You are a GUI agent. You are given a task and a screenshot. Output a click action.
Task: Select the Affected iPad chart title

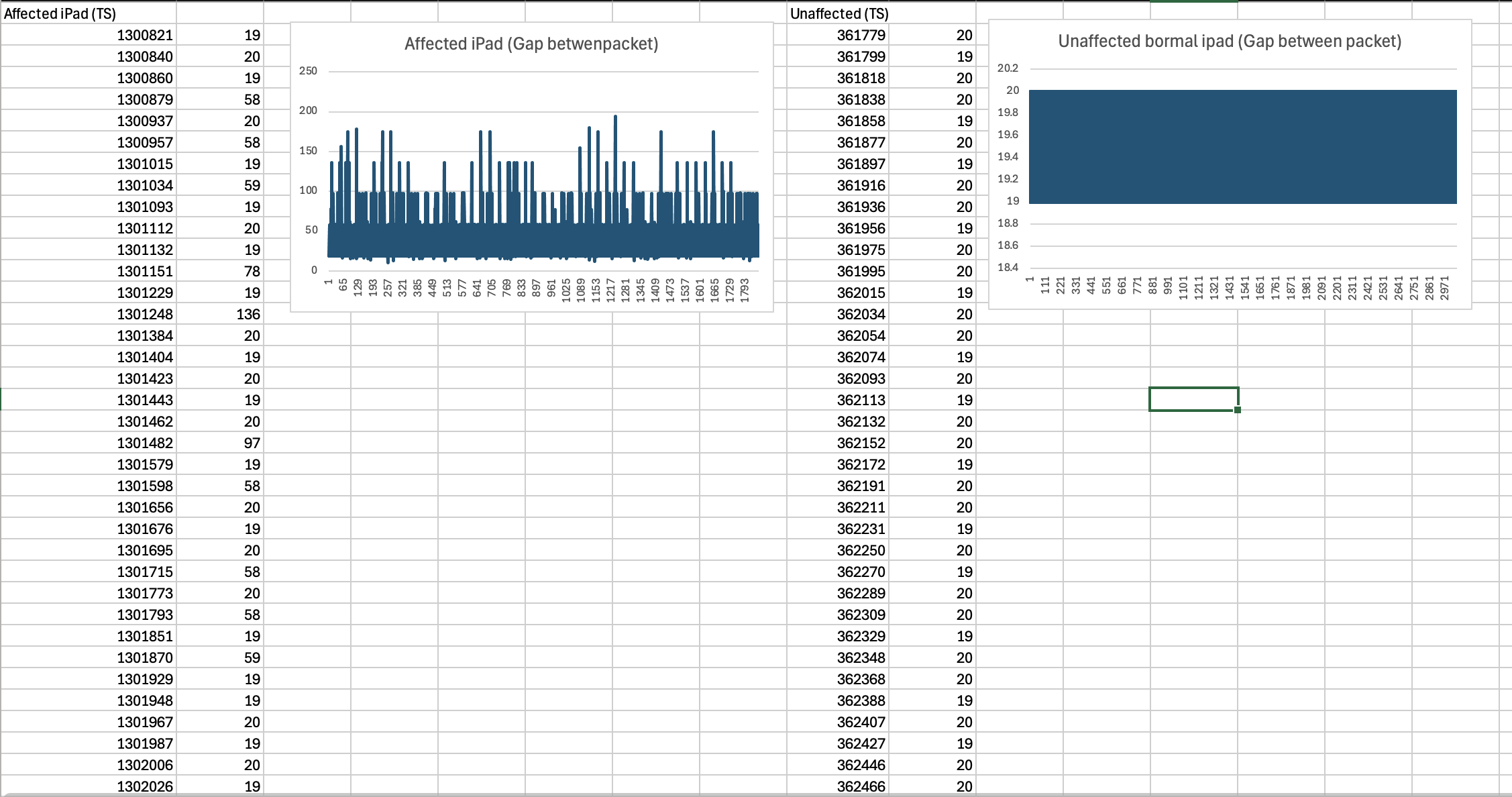click(x=531, y=44)
